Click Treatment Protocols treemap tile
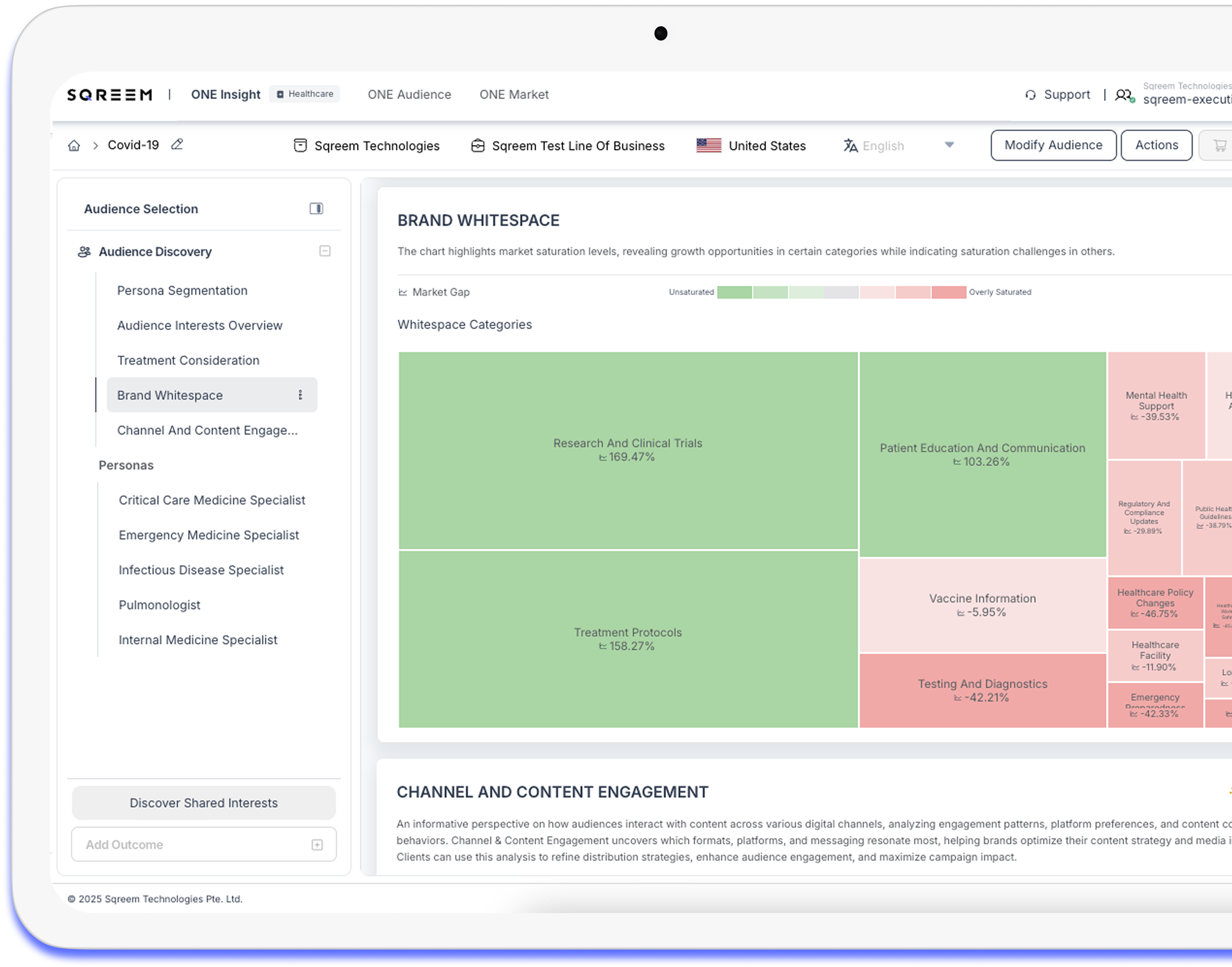The height and width of the screenshot is (967, 1232). click(628, 639)
